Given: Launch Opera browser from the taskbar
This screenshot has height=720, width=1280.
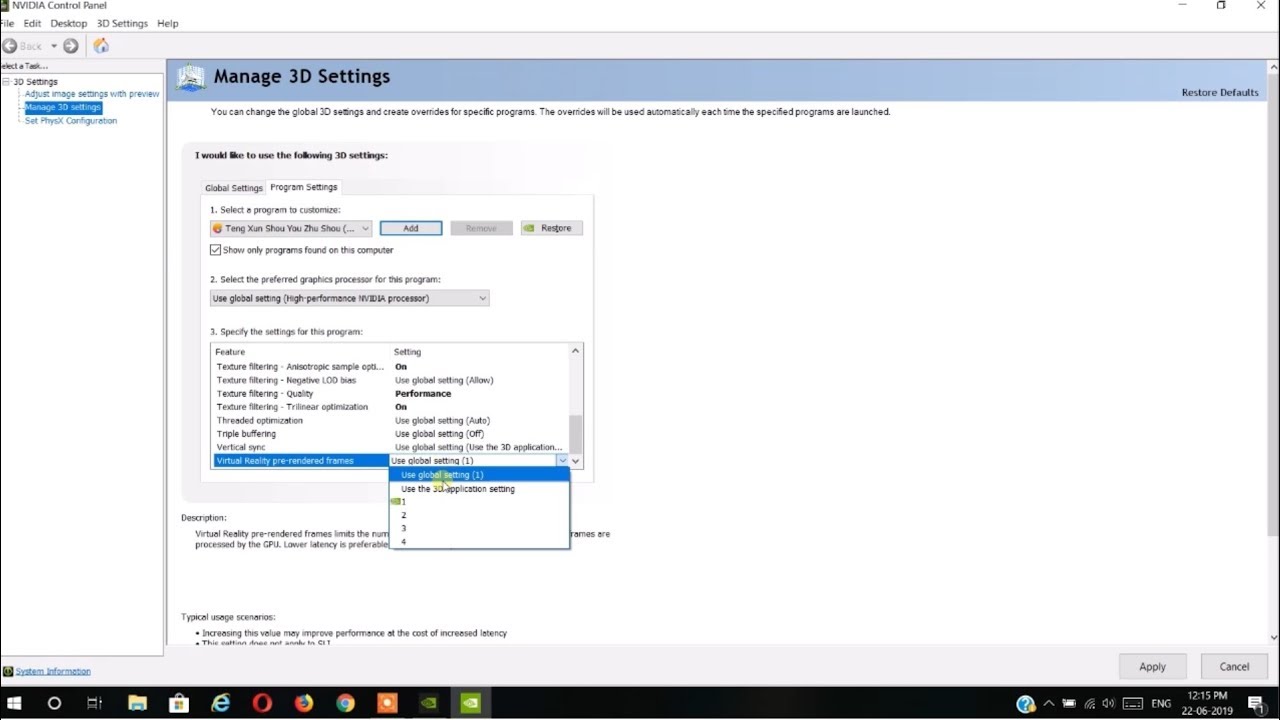Looking at the screenshot, I should click(262, 703).
